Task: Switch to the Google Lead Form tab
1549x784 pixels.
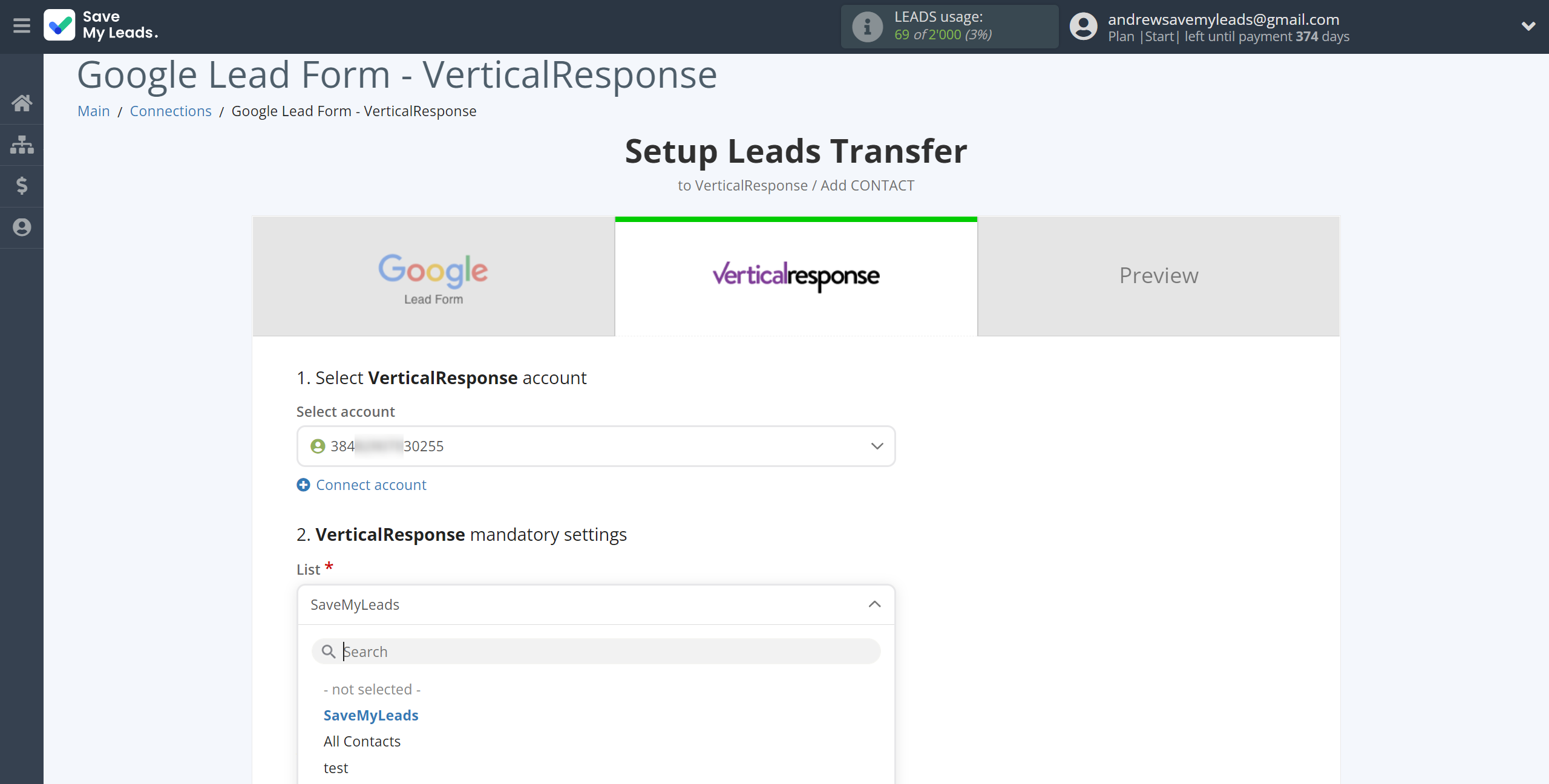Action: (x=433, y=276)
